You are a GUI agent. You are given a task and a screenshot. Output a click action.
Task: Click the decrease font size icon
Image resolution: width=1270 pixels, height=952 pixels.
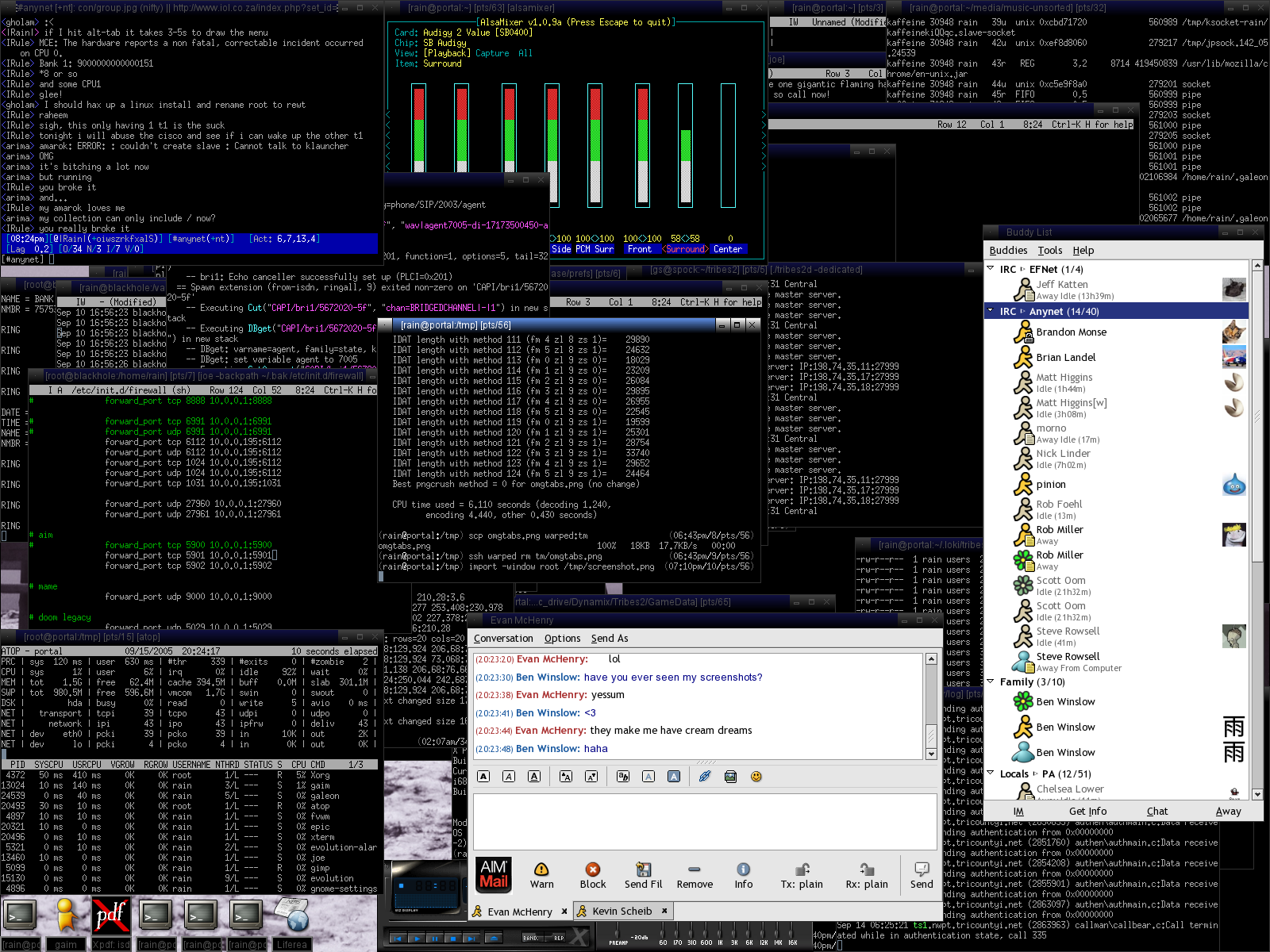coord(591,777)
